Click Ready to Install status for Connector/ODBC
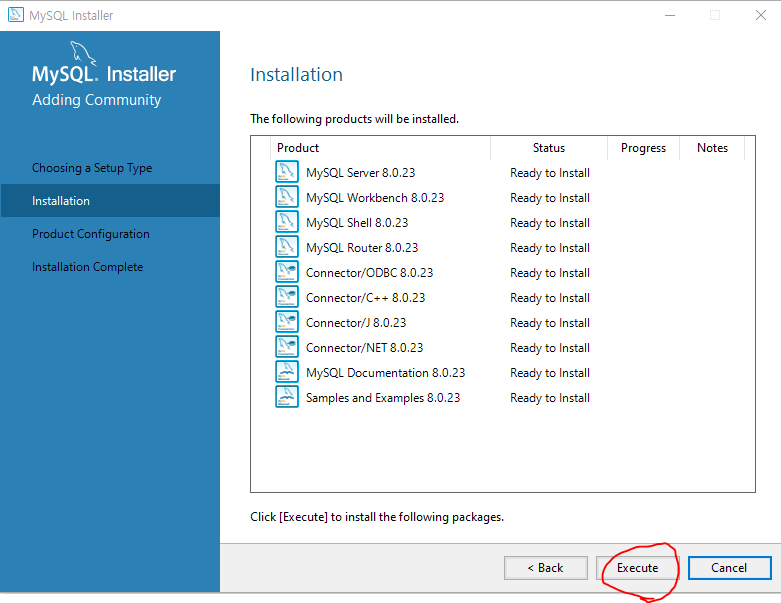 point(550,273)
